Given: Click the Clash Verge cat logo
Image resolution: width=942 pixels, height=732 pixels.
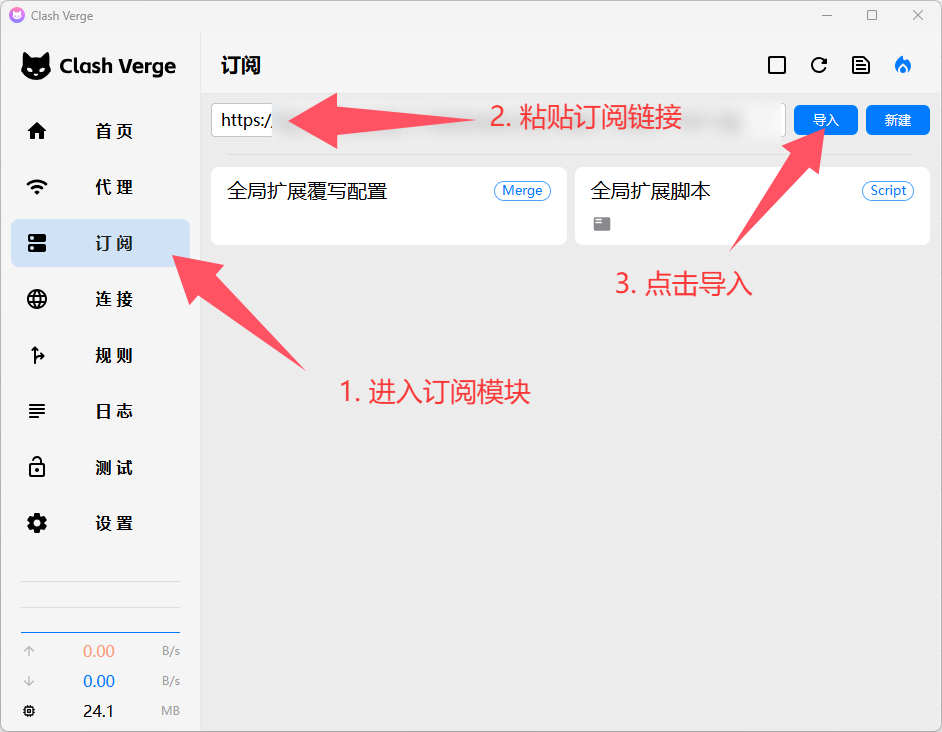Looking at the screenshot, I should click(36, 66).
